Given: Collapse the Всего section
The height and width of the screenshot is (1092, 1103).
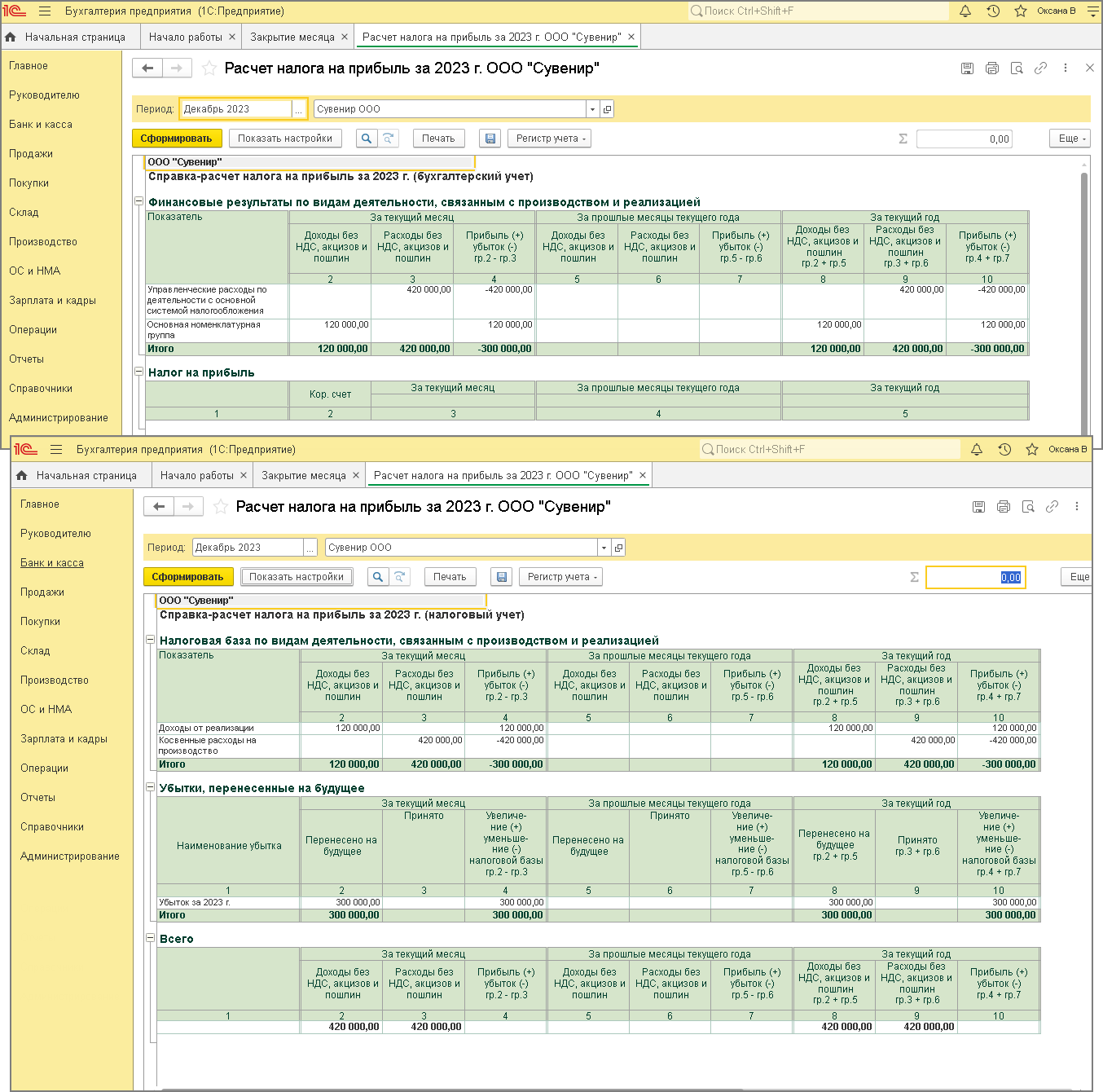Looking at the screenshot, I should point(150,938).
